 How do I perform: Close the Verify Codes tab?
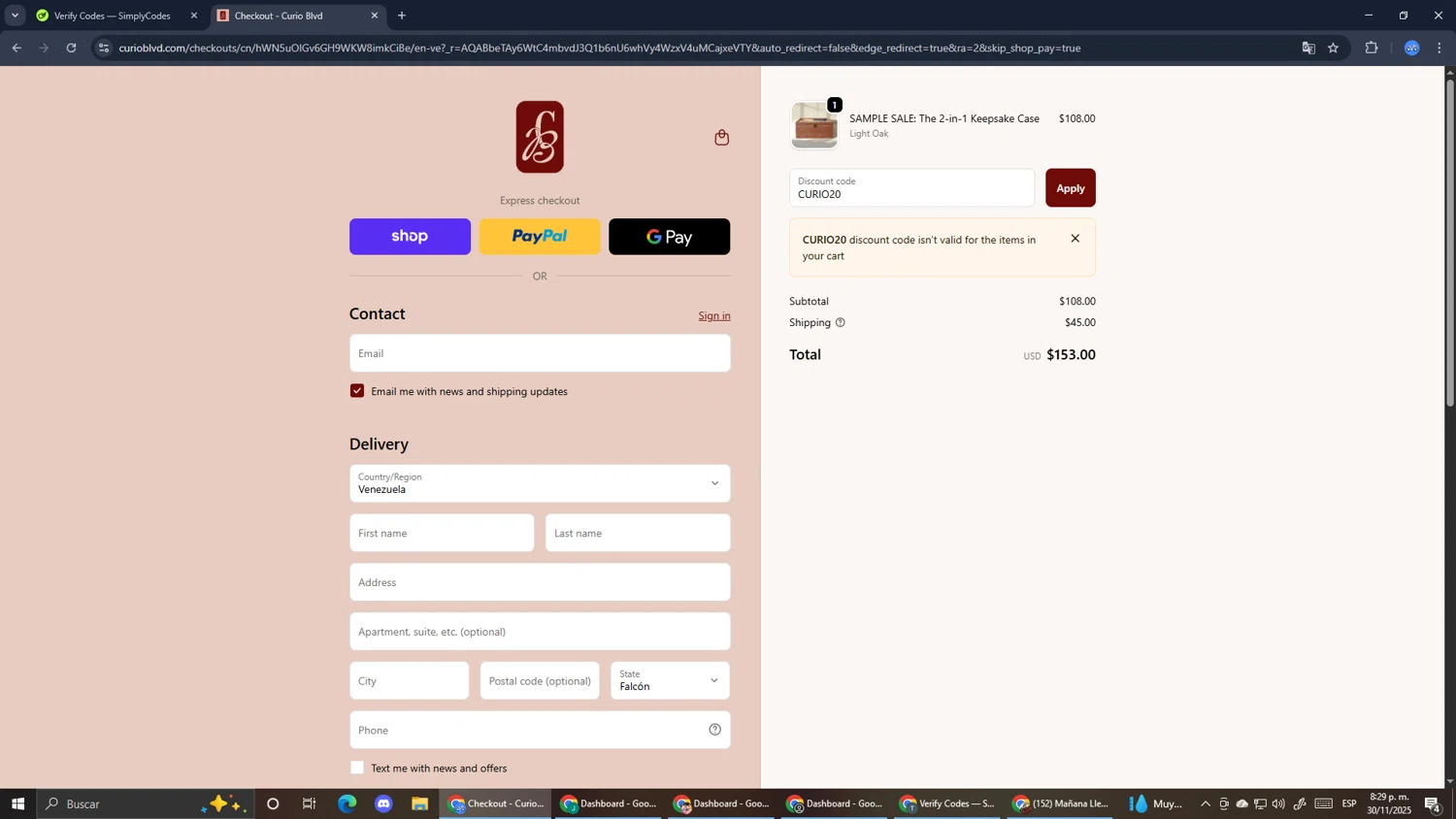(193, 16)
